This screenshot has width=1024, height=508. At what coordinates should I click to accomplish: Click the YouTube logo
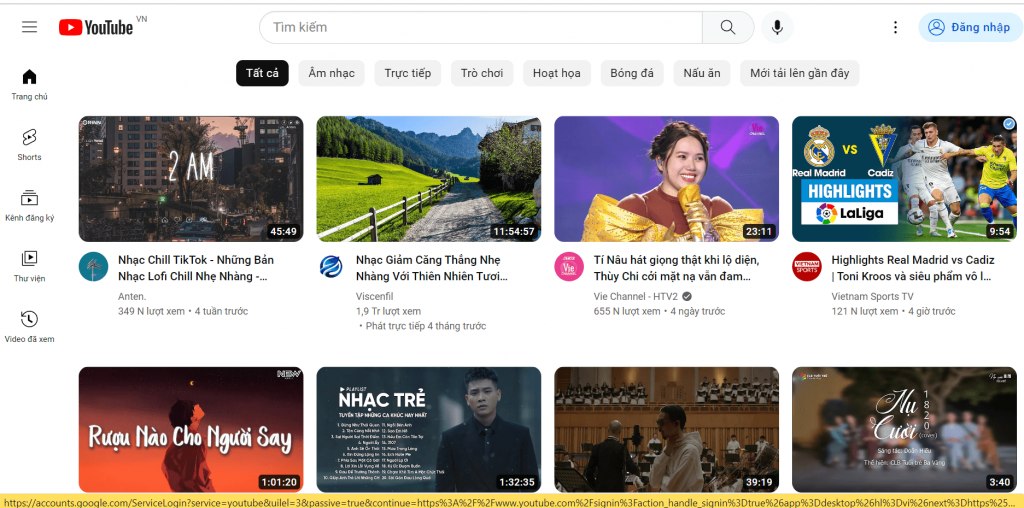coord(96,27)
